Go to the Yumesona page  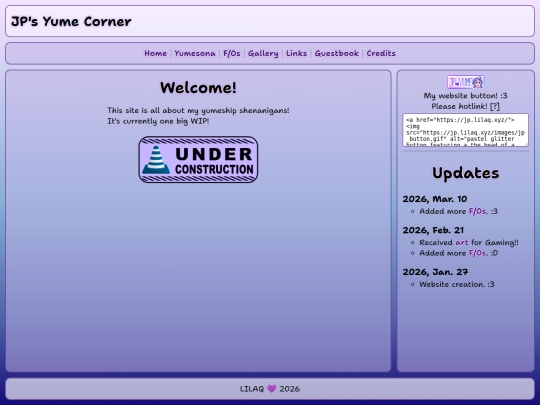(195, 53)
